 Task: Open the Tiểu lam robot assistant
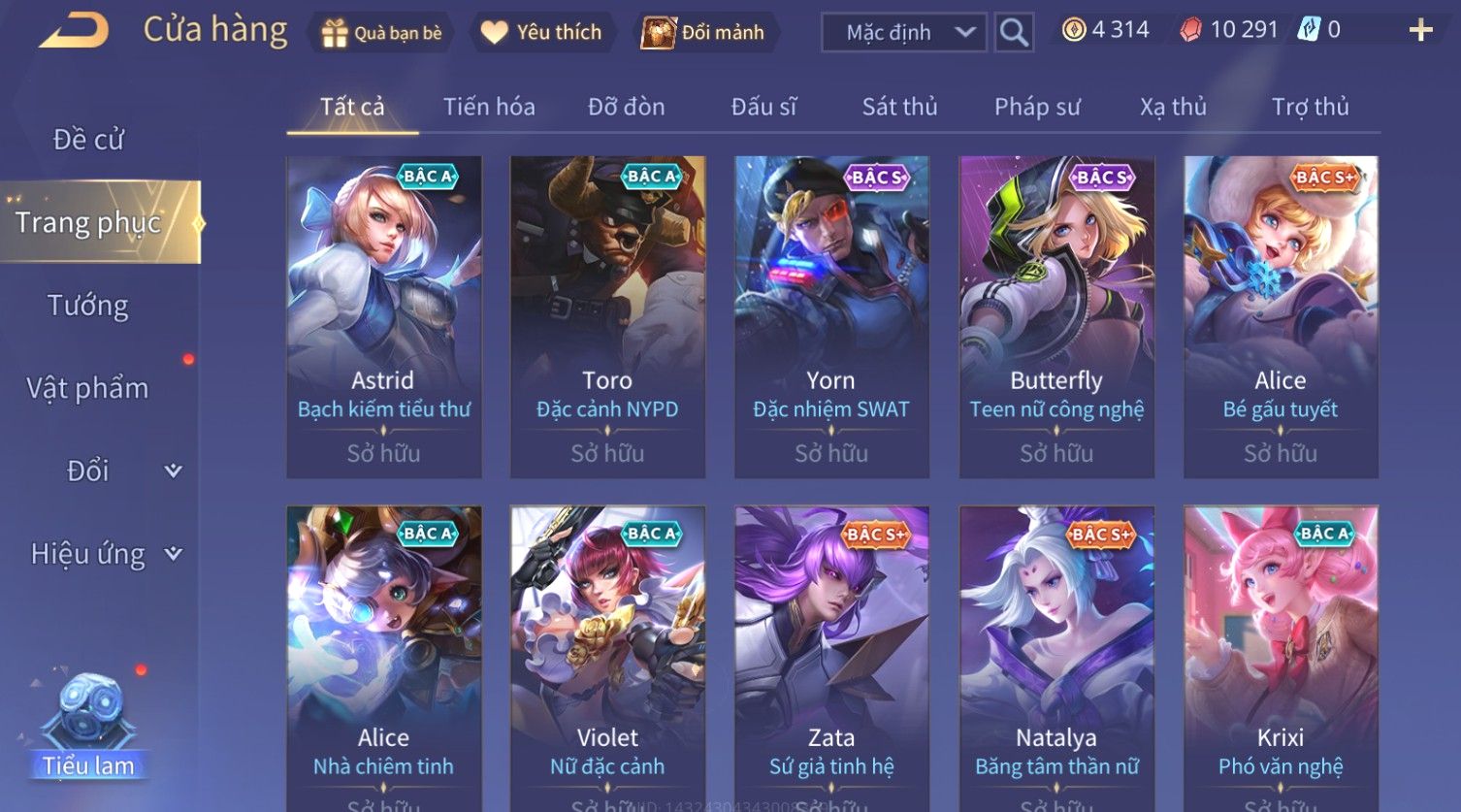88,724
